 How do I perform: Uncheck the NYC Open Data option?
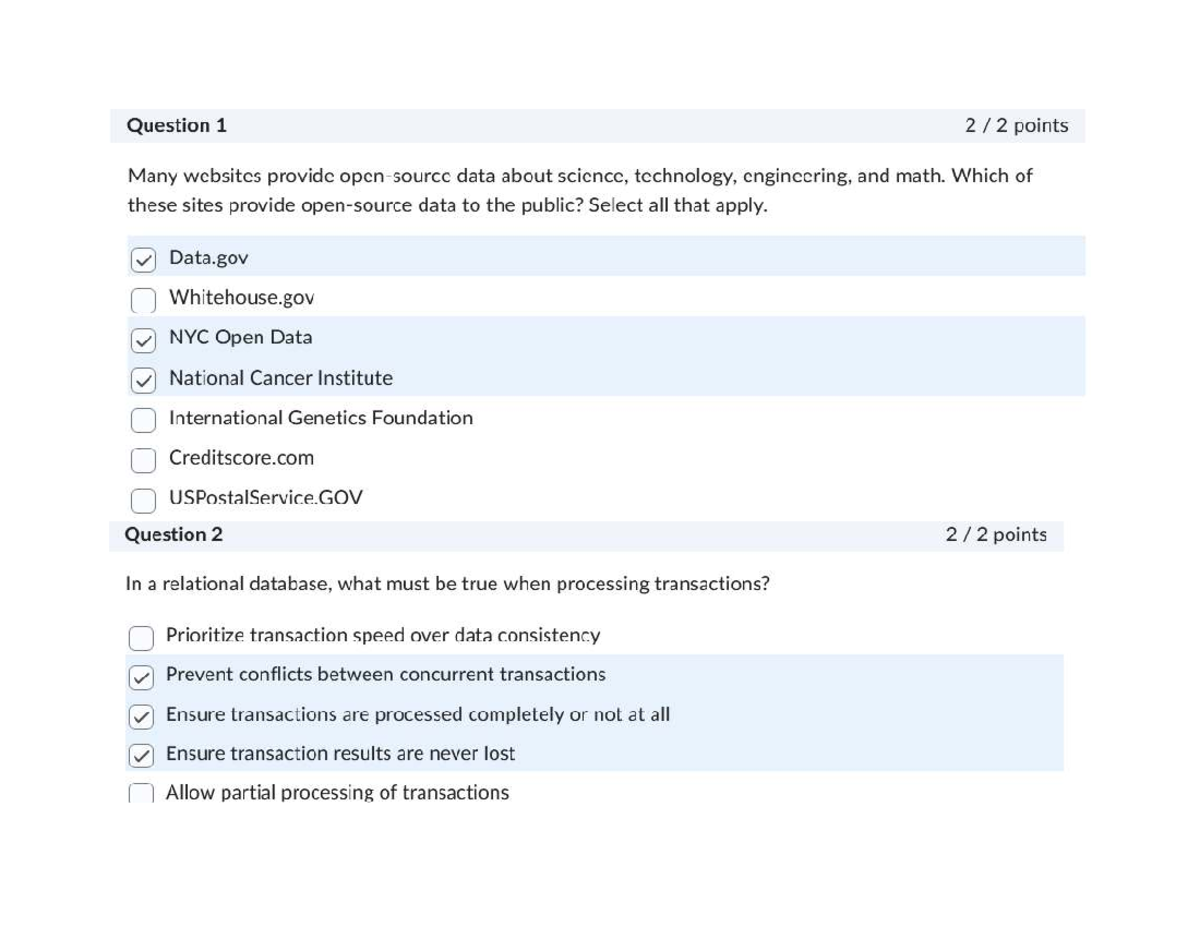(x=143, y=339)
